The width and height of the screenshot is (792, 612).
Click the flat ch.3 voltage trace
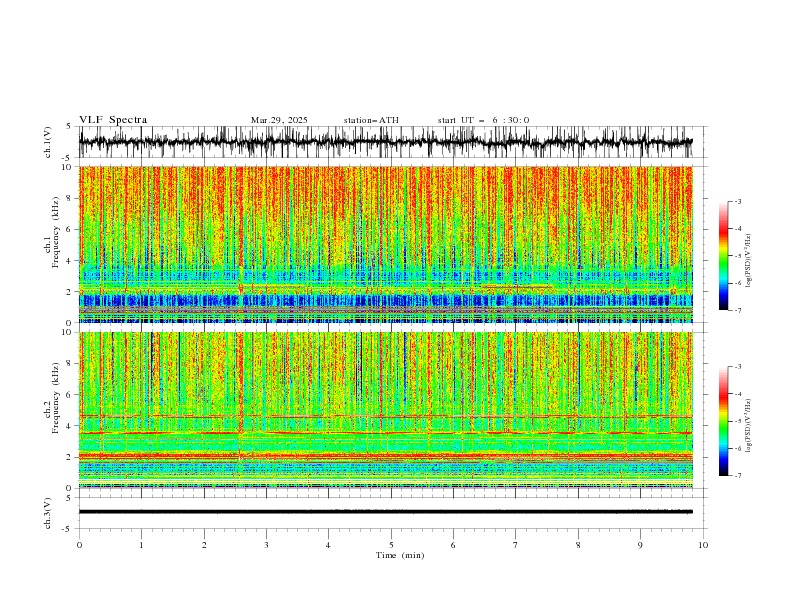(386, 512)
